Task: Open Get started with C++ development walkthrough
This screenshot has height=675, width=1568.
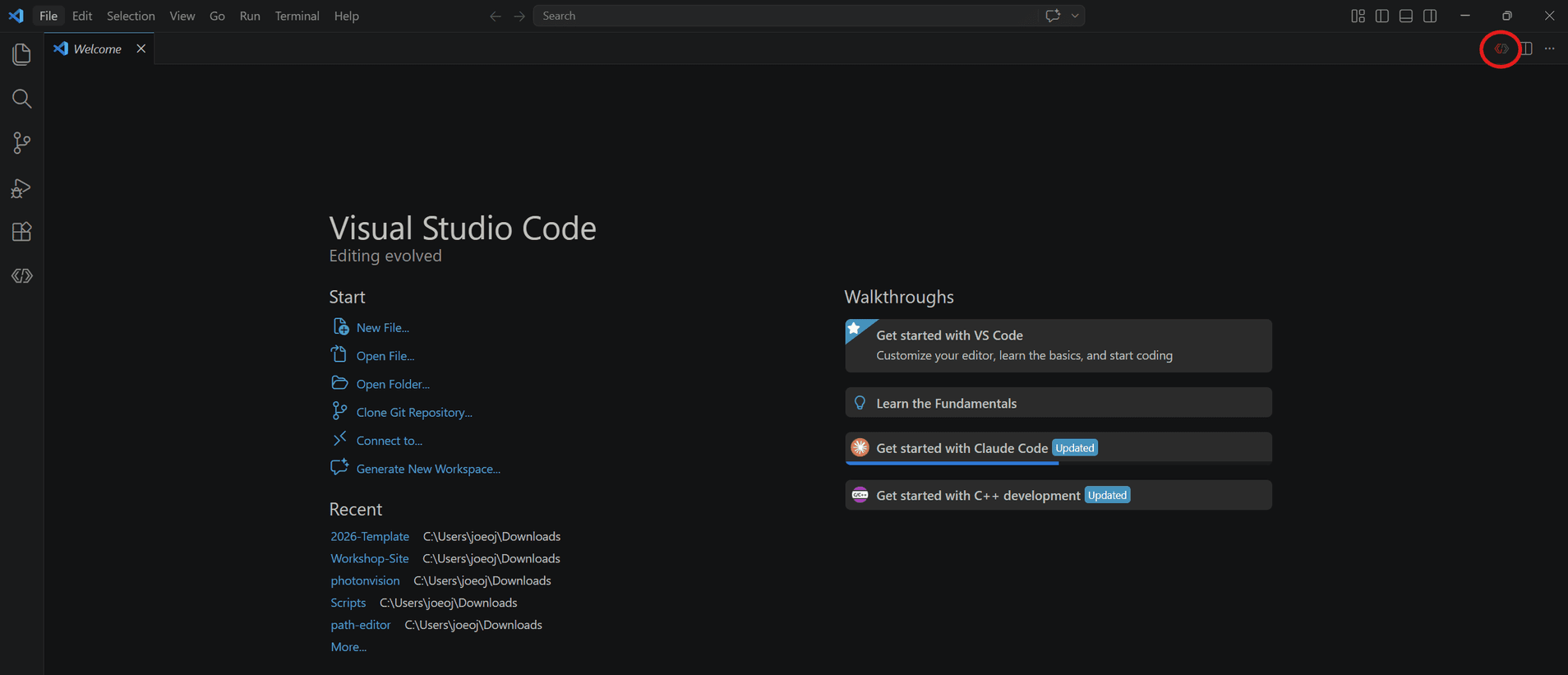Action: point(1058,495)
